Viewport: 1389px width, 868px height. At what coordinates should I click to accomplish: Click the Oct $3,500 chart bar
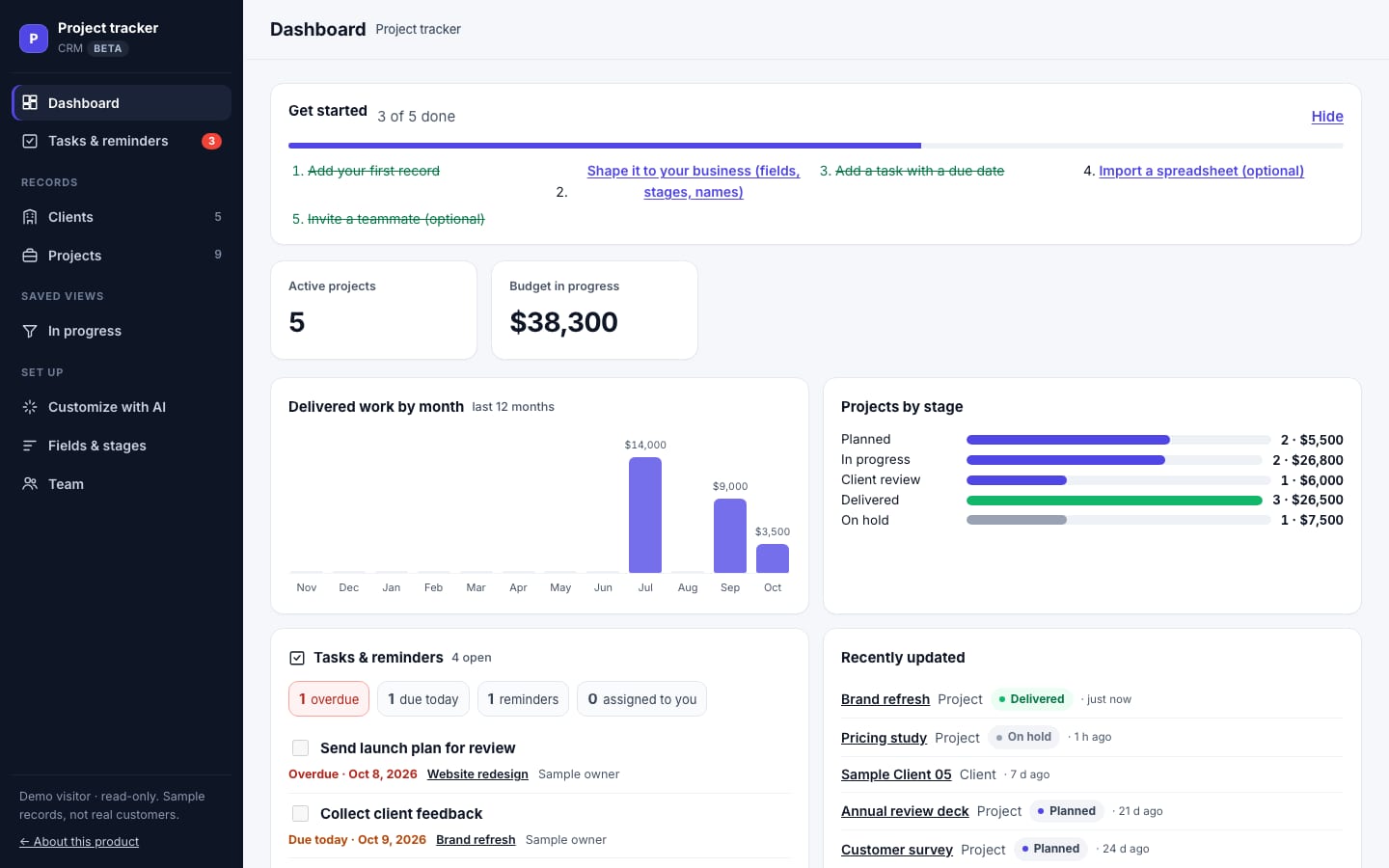pyautogui.click(x=773, y=558)
